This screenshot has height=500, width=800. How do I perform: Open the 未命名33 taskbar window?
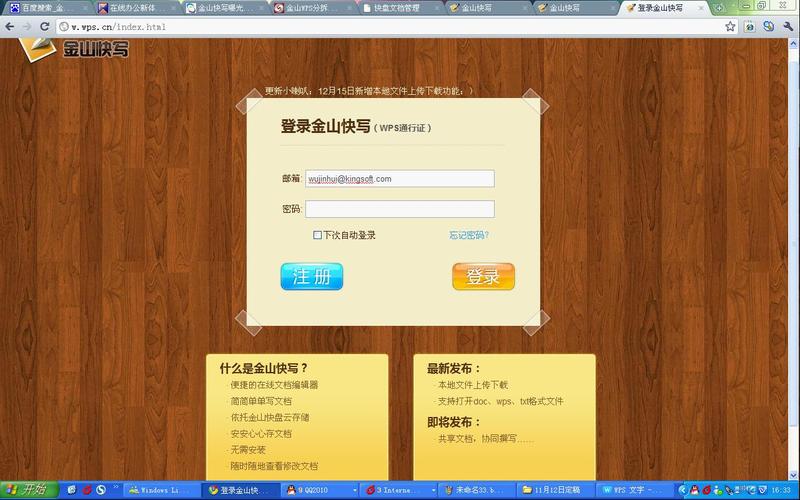(x=478, y=490)
